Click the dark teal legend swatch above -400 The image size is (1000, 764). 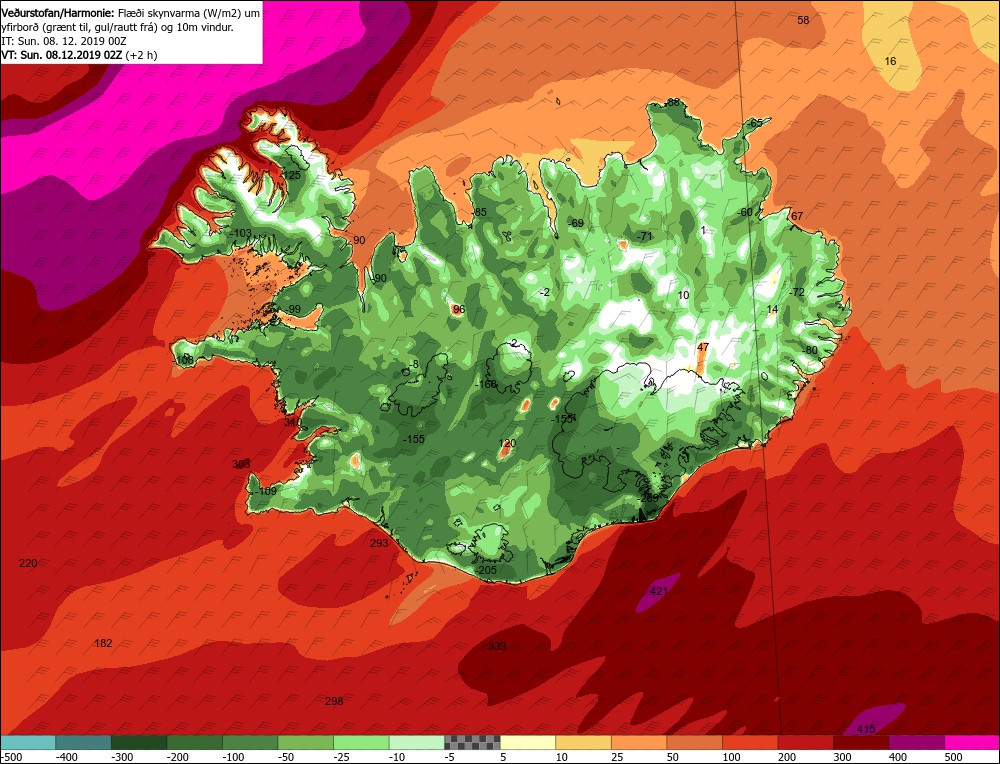83,742
